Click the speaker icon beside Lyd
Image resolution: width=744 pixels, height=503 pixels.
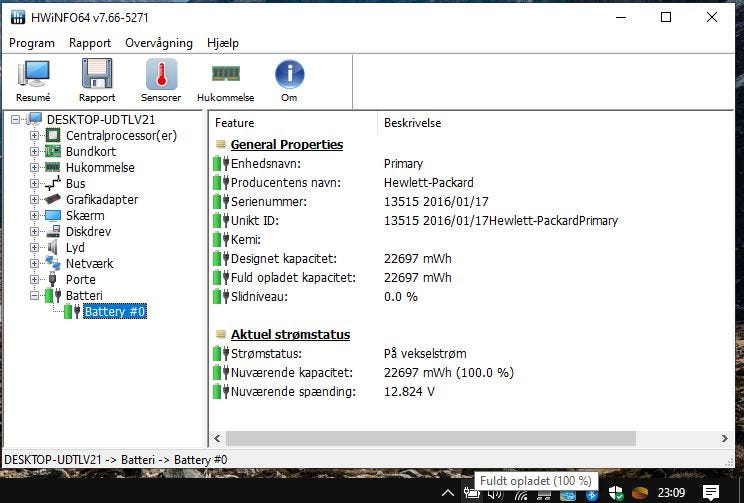53,247
